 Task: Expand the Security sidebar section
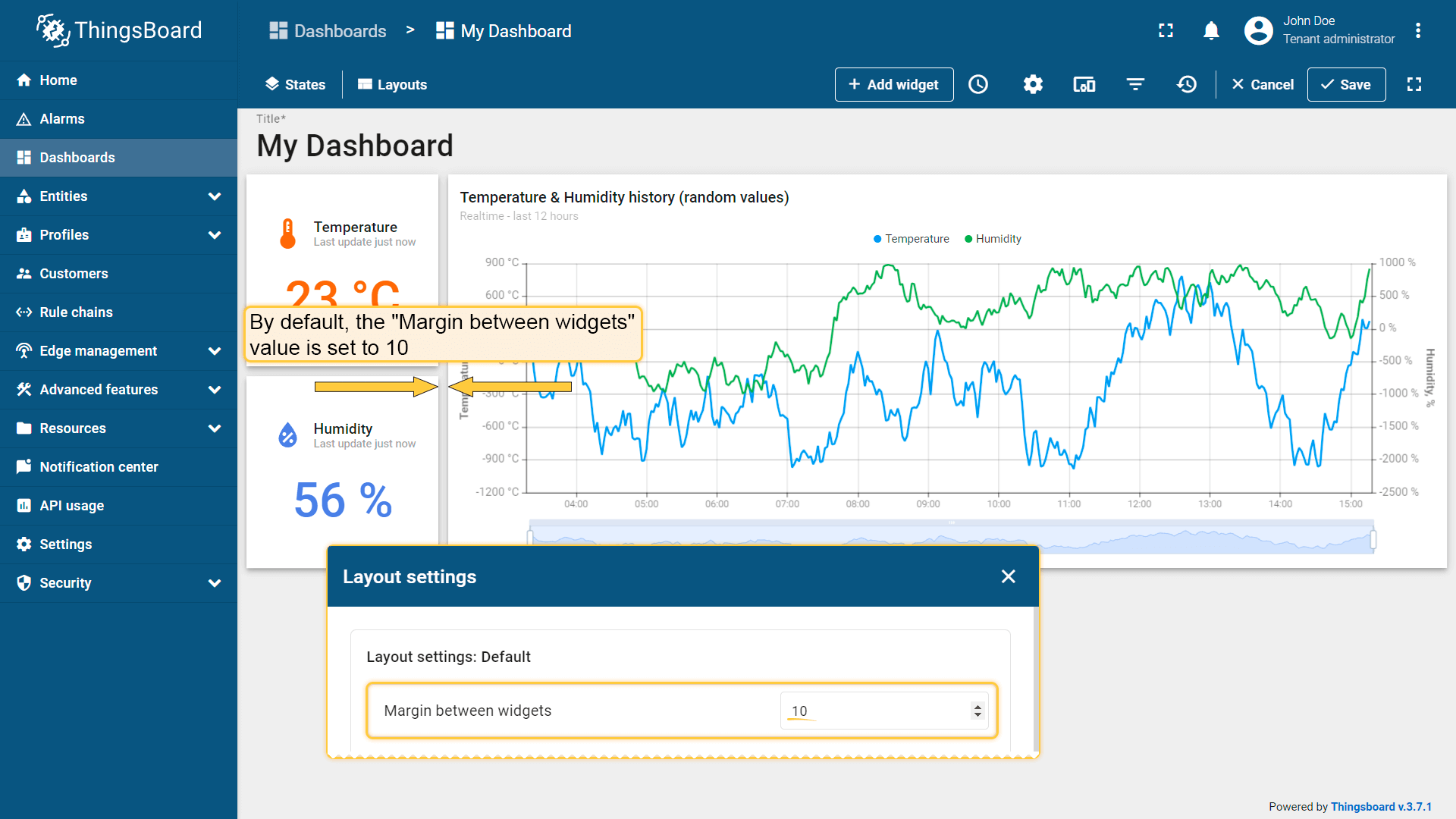coord(215,583)
